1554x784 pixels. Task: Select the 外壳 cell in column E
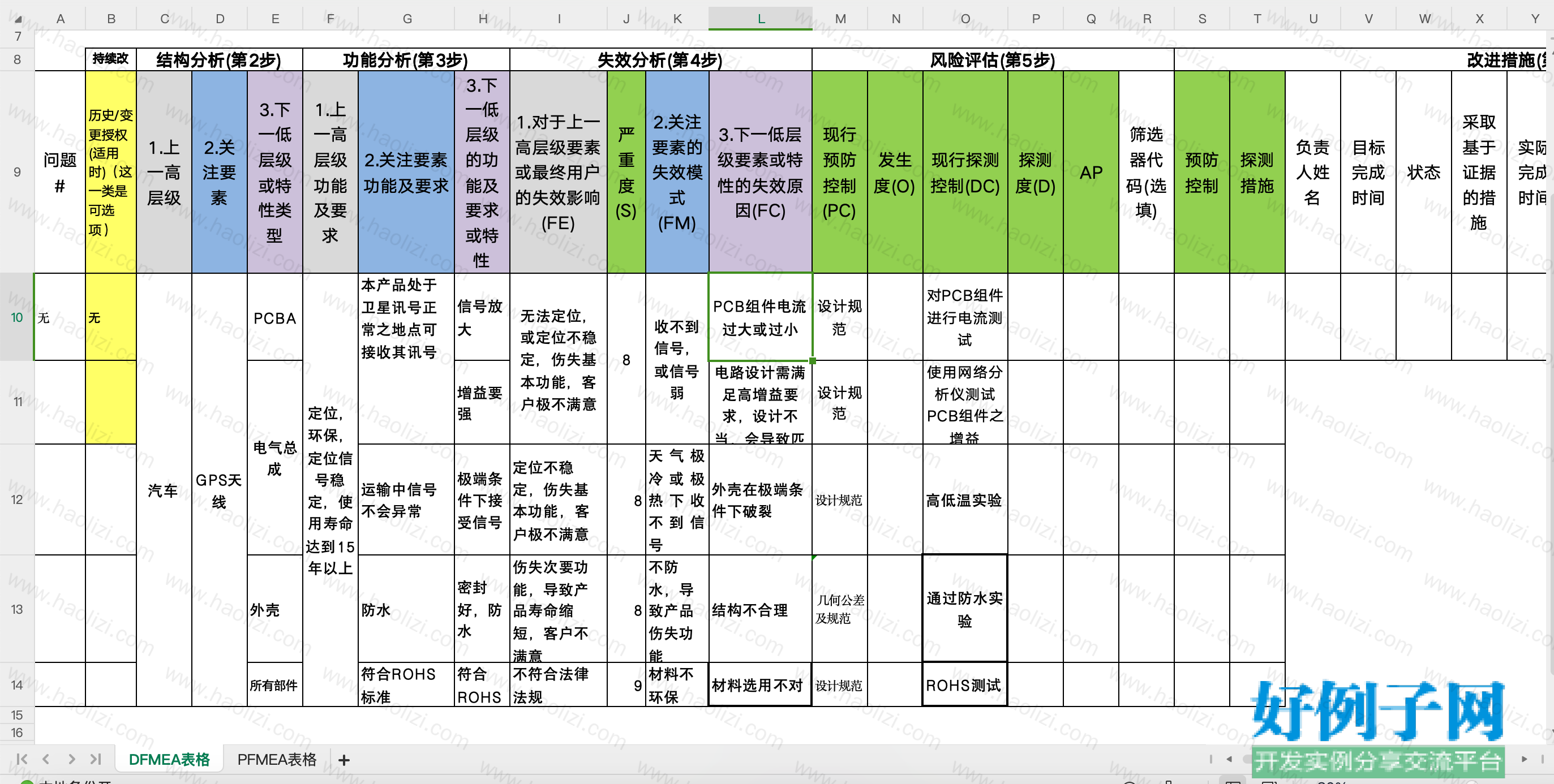(275, 609)
